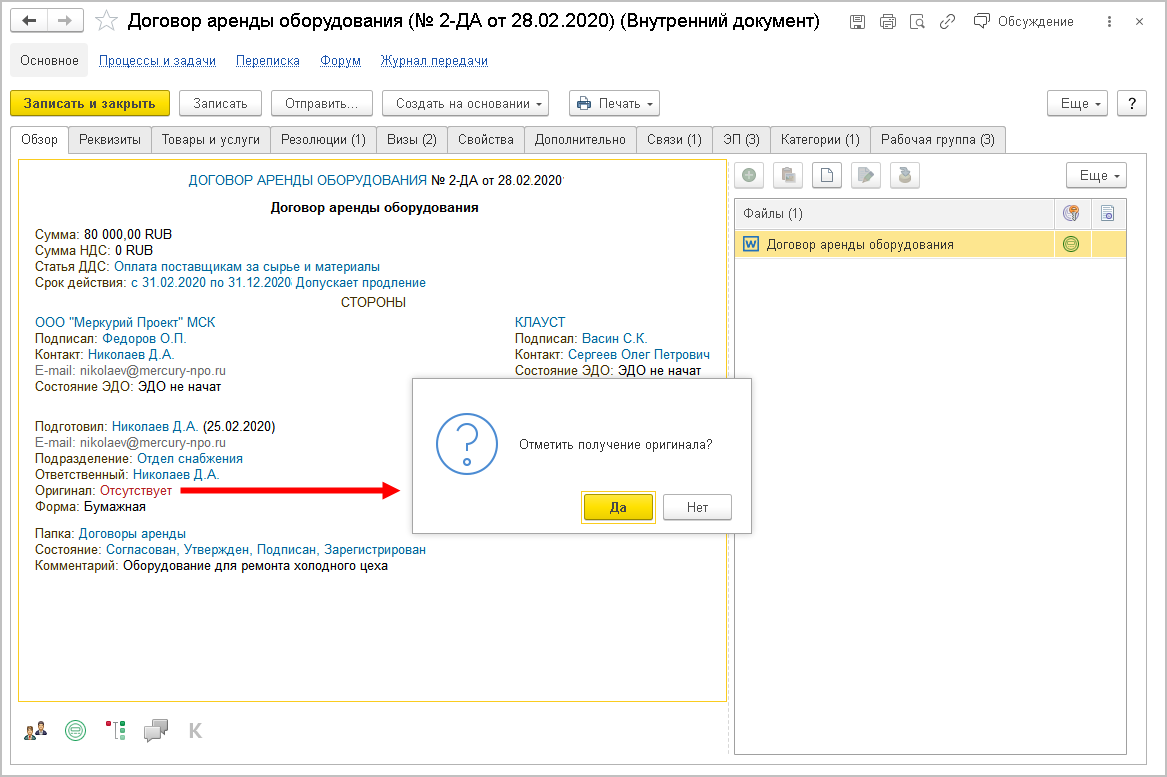Open the 'Визы (2)' tab
The image size is (1167, 777).
click(411, 140)
